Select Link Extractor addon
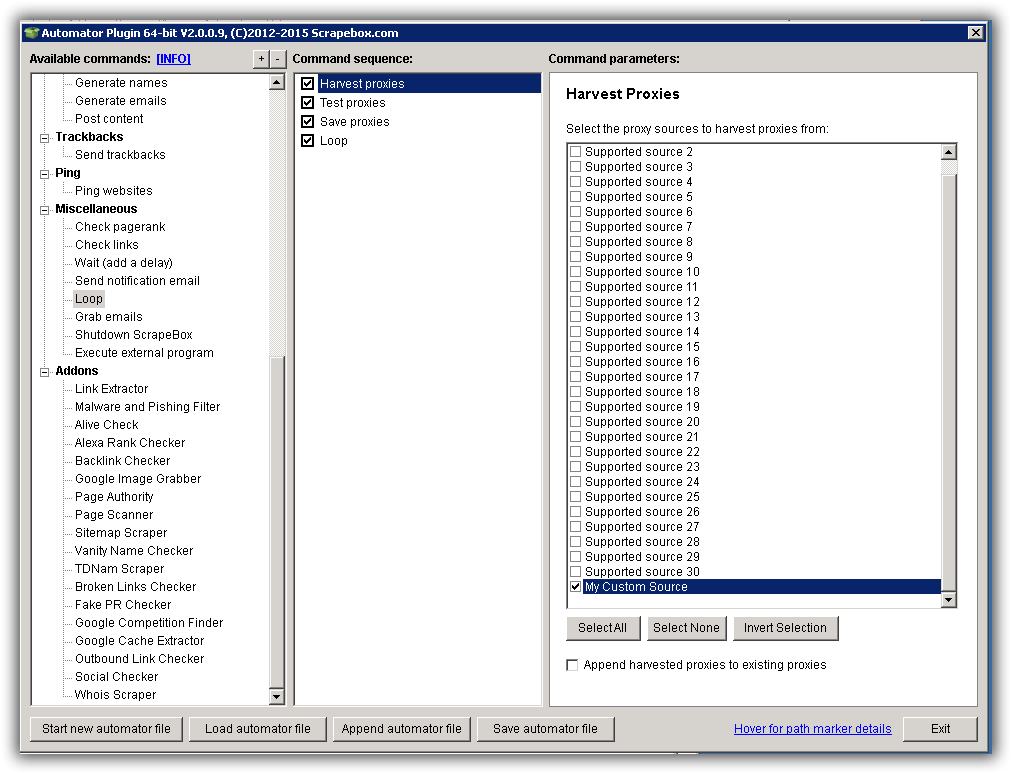 (111, 389)
